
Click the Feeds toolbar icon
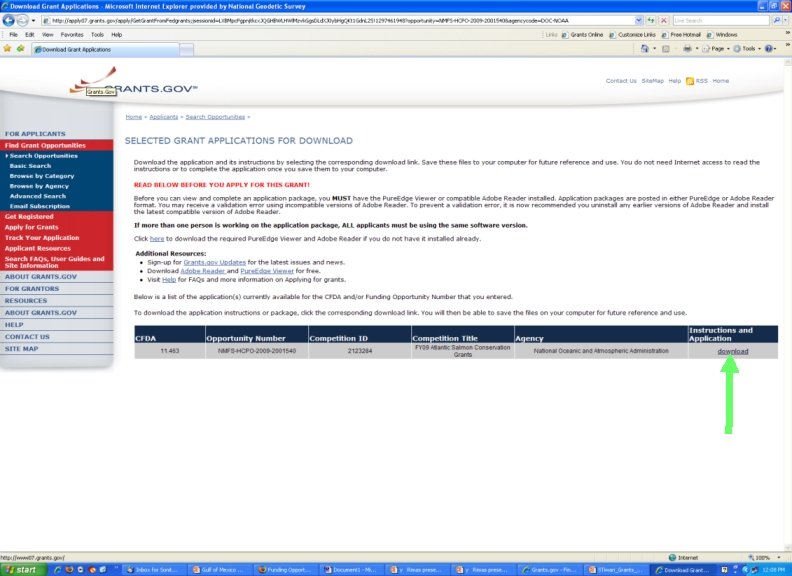[666, 49]
